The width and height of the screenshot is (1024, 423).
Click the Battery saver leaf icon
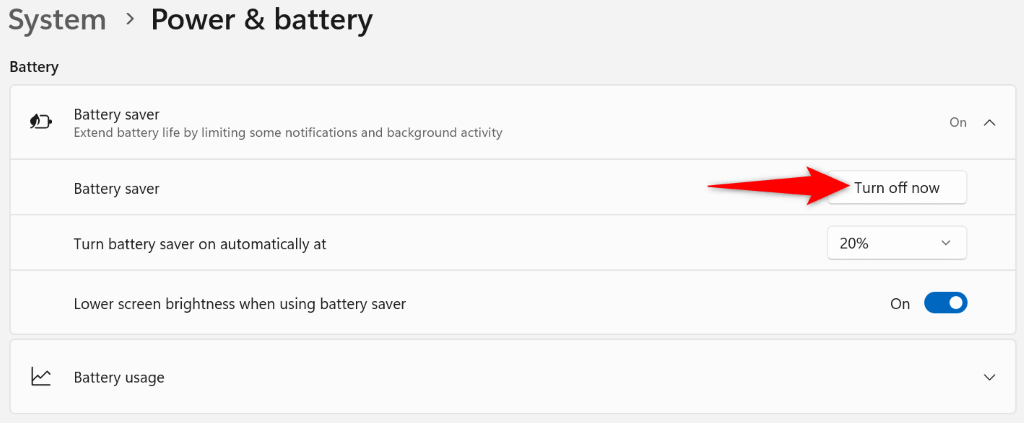[x=41, y=122]
